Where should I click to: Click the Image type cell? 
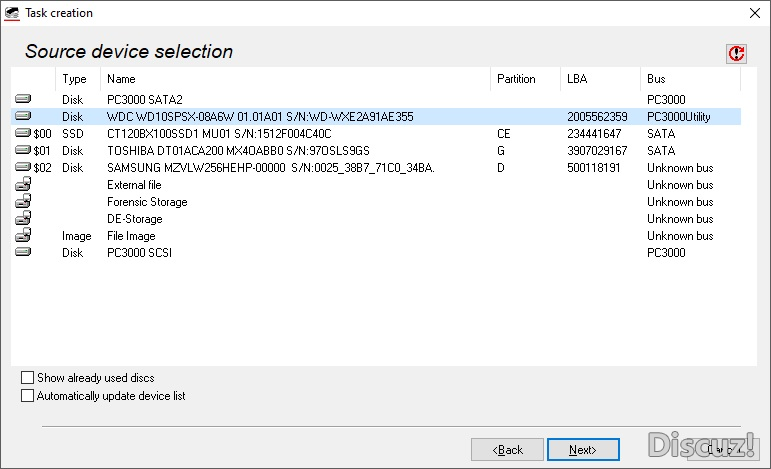click(77, 236)
